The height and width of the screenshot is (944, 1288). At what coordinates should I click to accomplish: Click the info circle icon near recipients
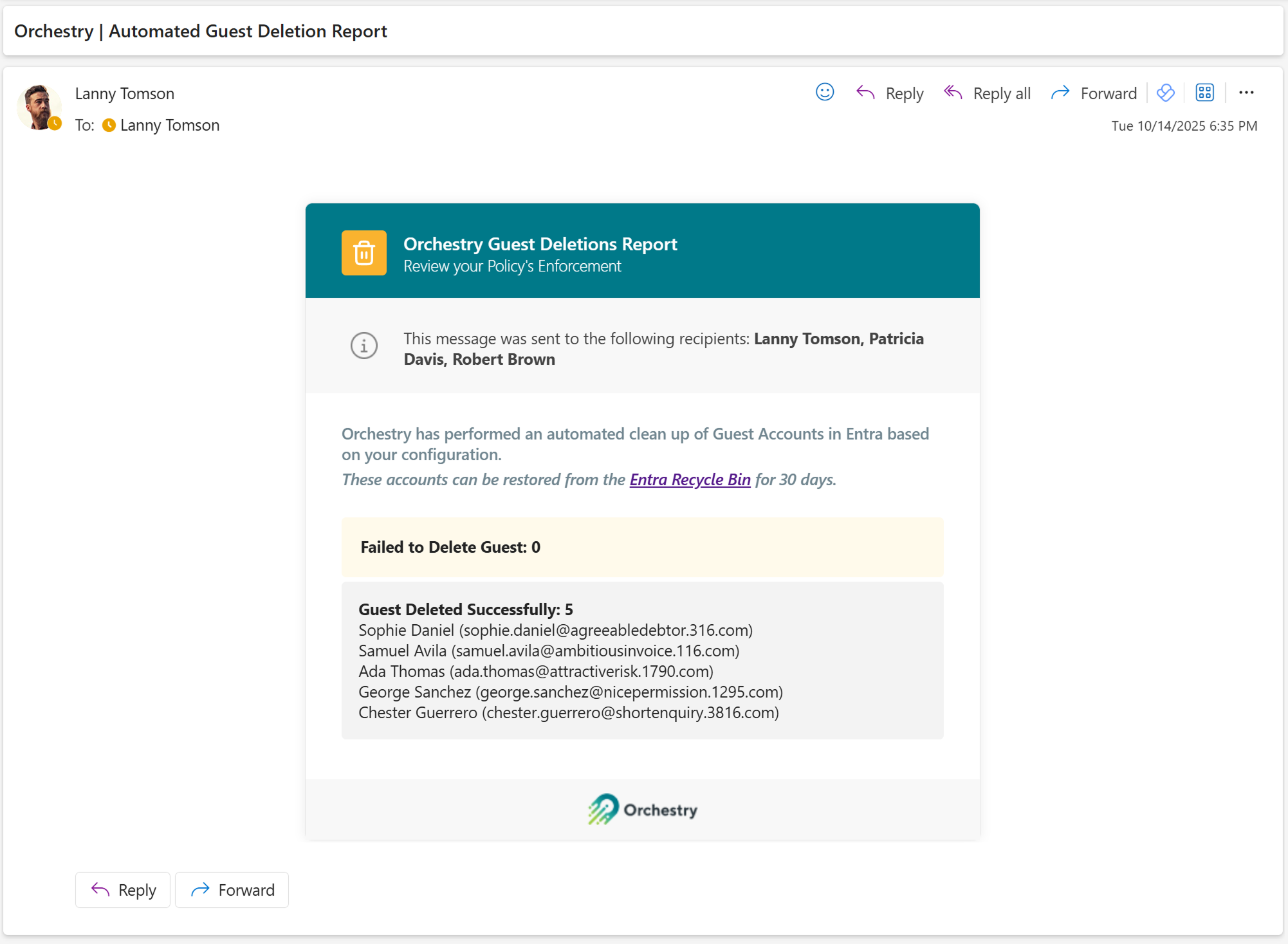(x=364, y=346)
